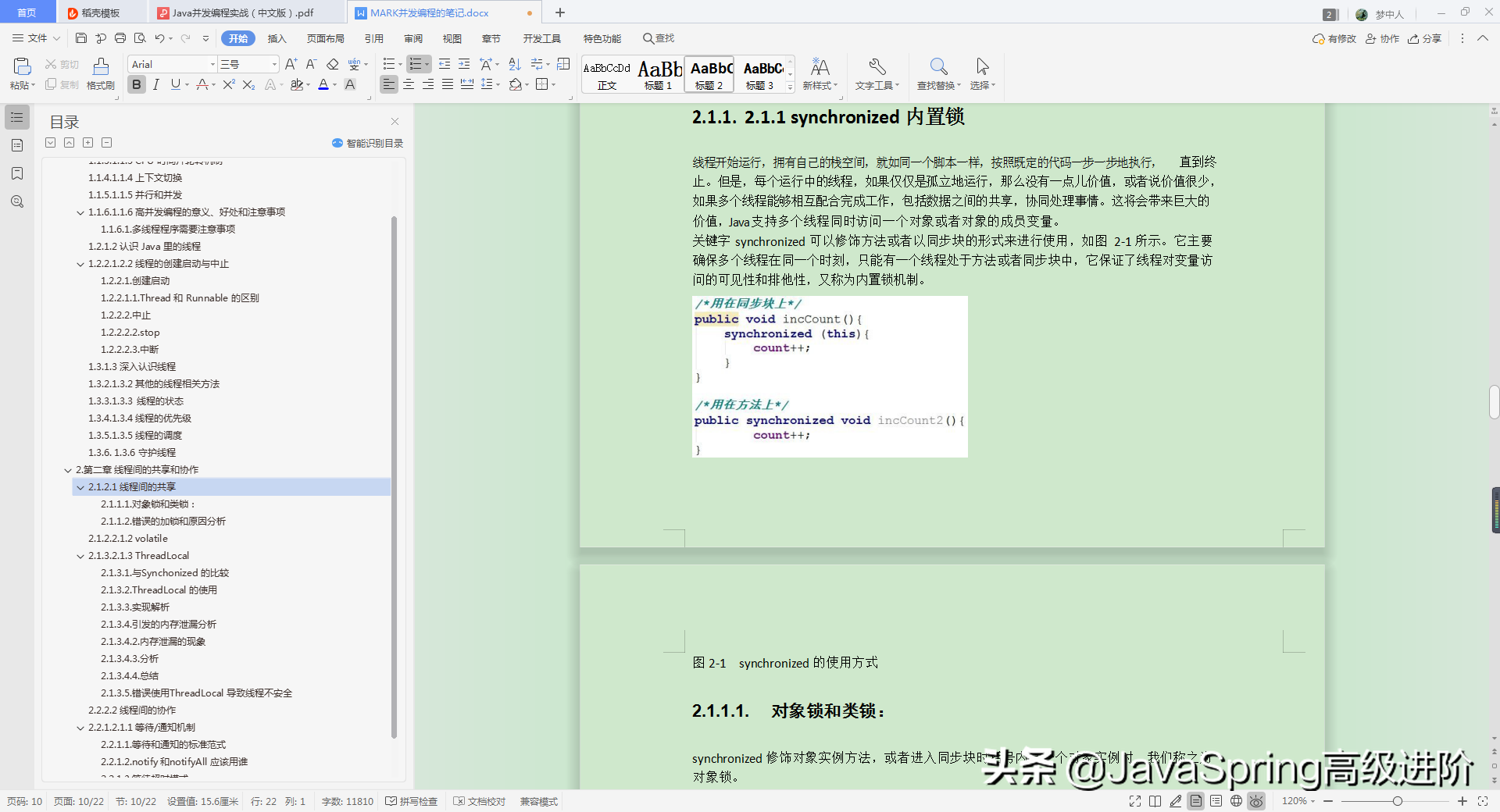Open the search panel icon in left sidebar
The width and height of the screenshot is (1500, 812).
17,201
